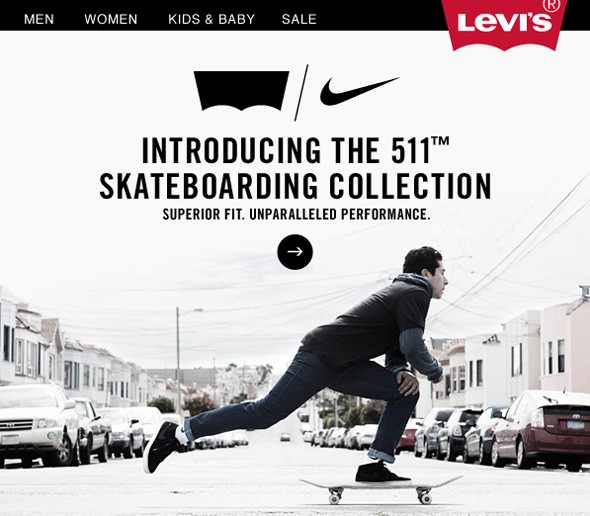Click the registered trademark symbol on logo
The height and width of the screenshot is (516, 590).
pos(552,5)
